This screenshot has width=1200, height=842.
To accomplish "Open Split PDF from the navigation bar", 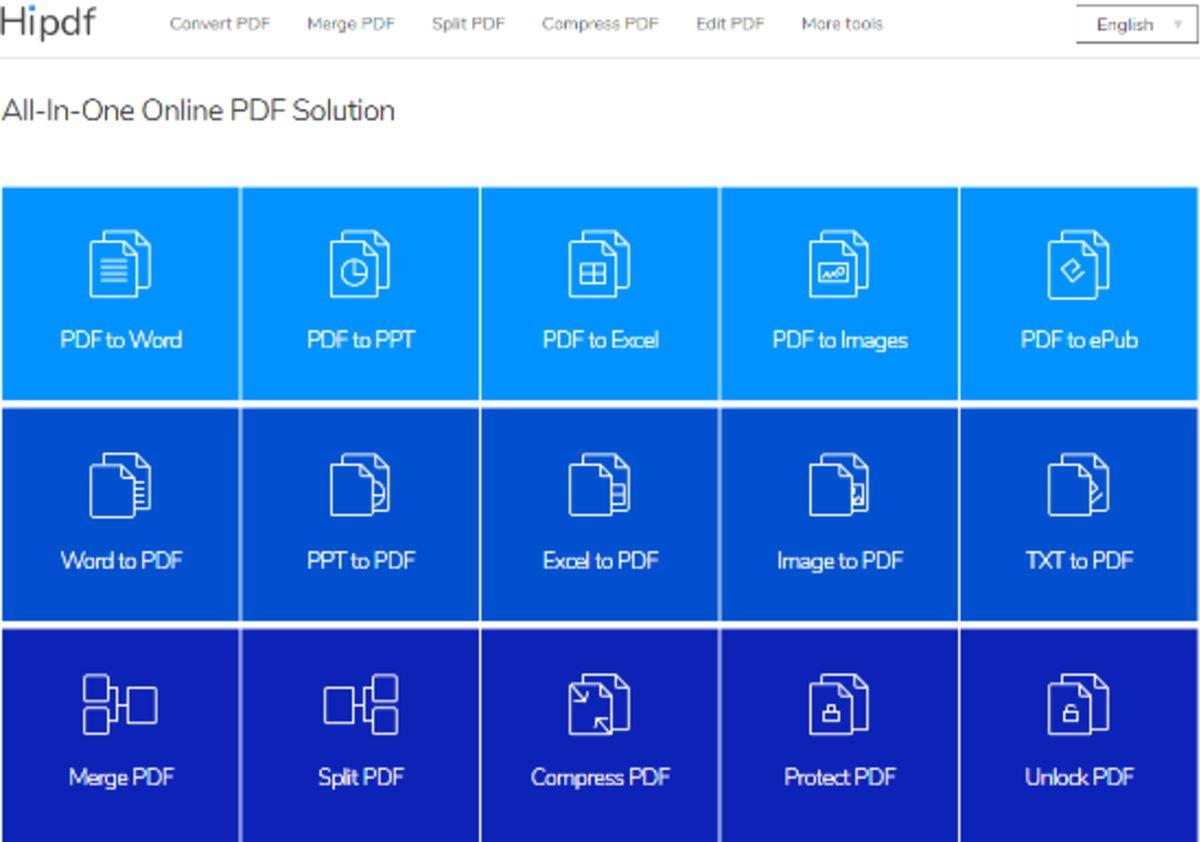I will [x=468, y=24].
